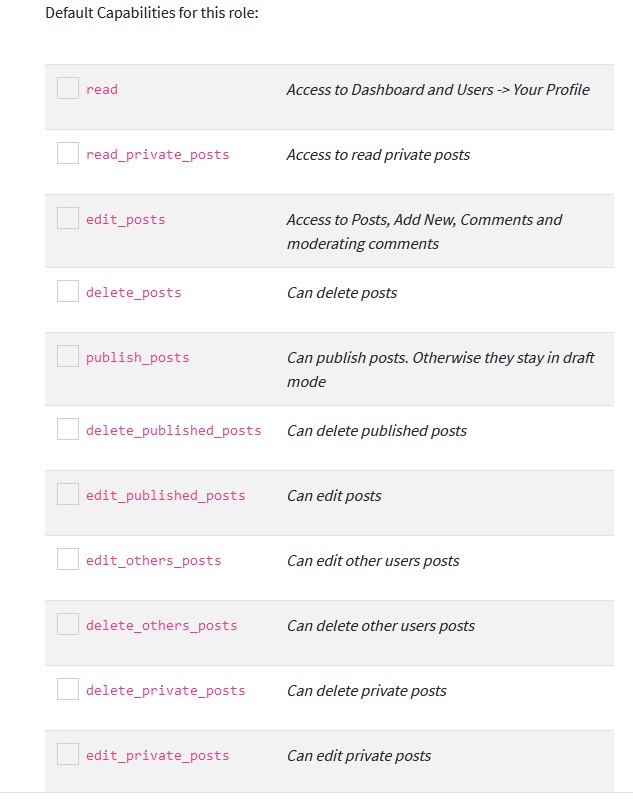The height and width of the screenshot is (801, 633).
Task: Tick the edit_others_posts checkbox
Action: [68, 559]
